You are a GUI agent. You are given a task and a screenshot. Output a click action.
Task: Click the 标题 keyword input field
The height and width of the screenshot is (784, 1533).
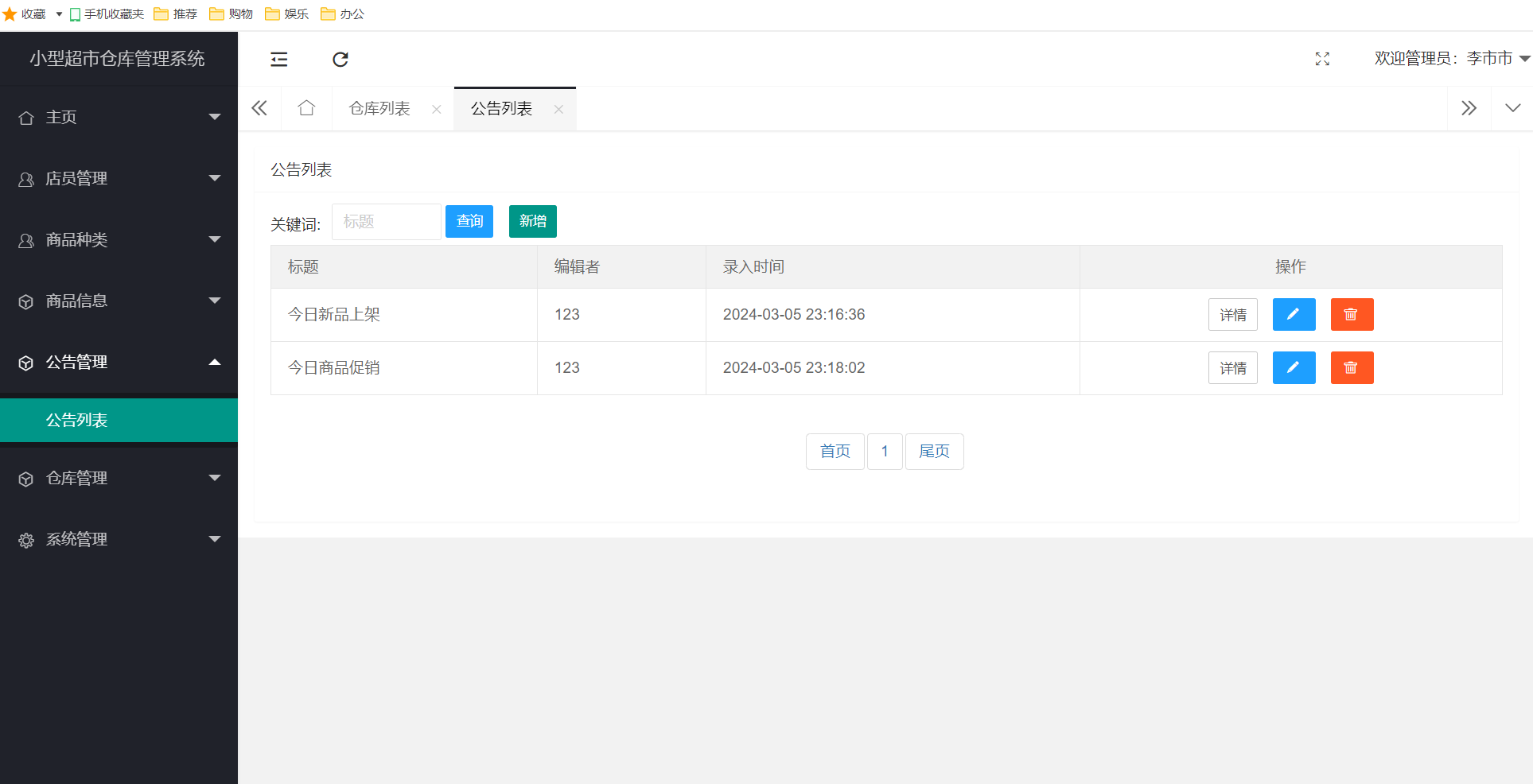(386, 222)
